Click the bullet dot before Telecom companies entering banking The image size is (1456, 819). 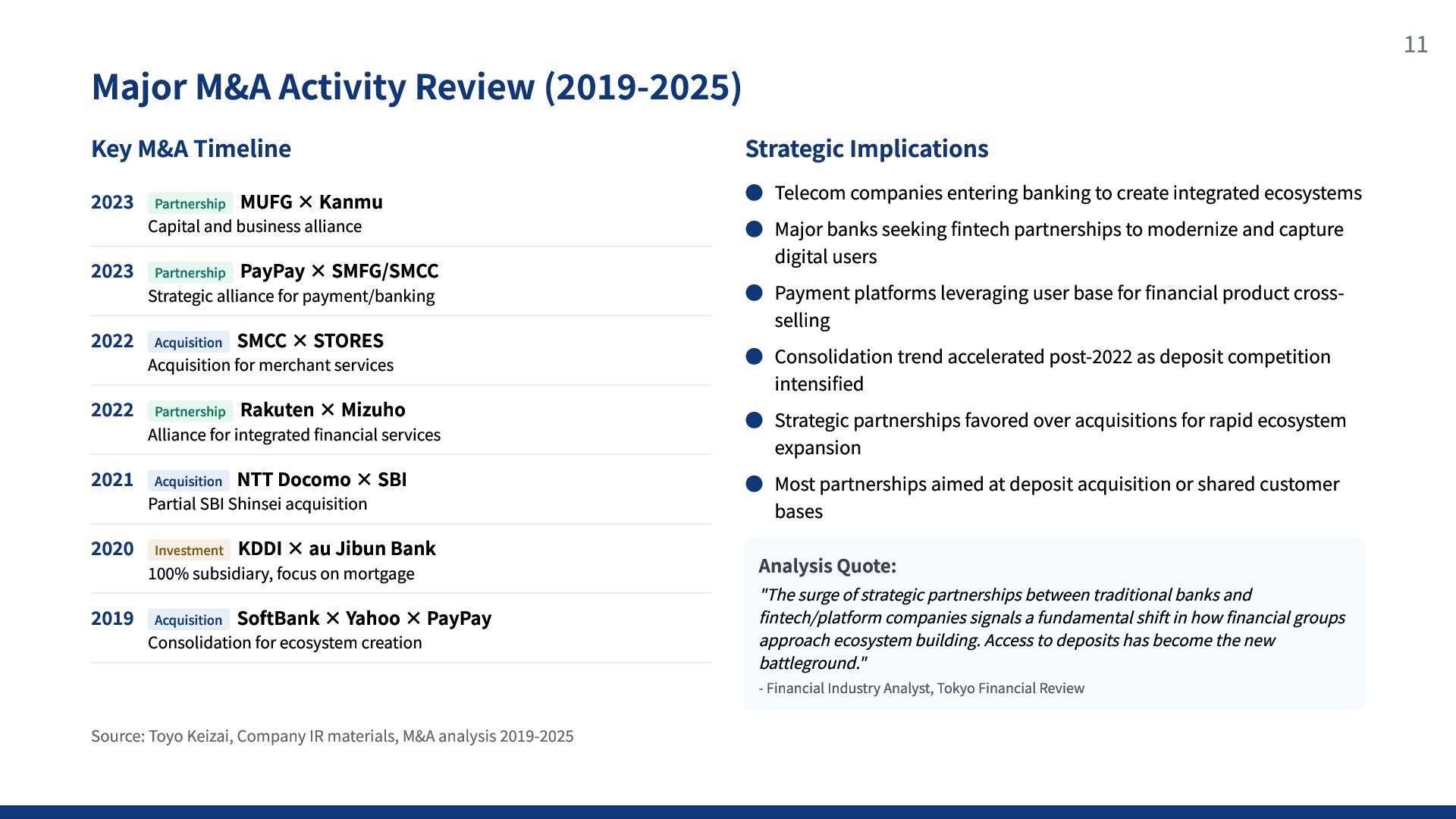pyautogui.click(x=754, y=193)
